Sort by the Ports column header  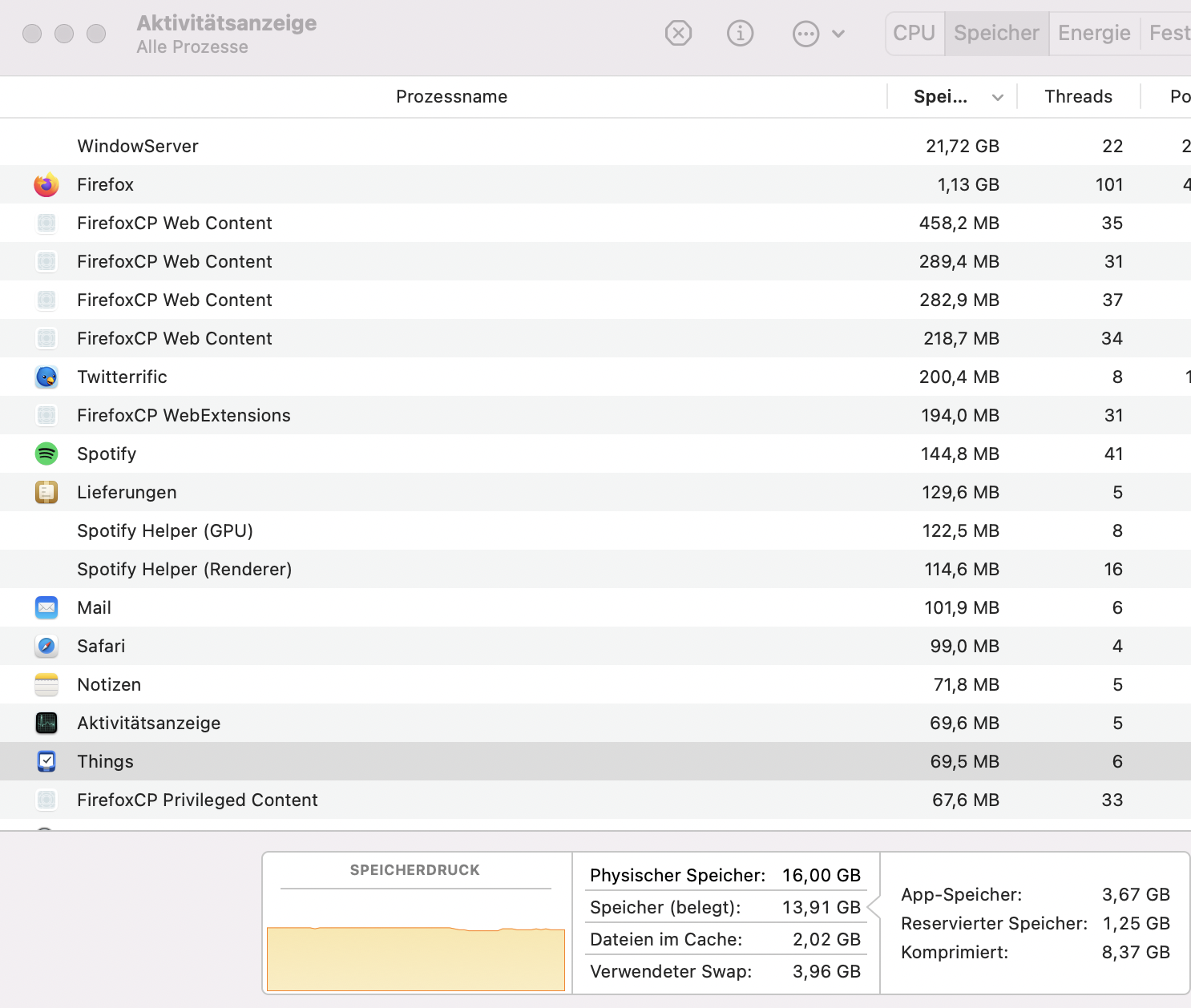[1180, 96]
